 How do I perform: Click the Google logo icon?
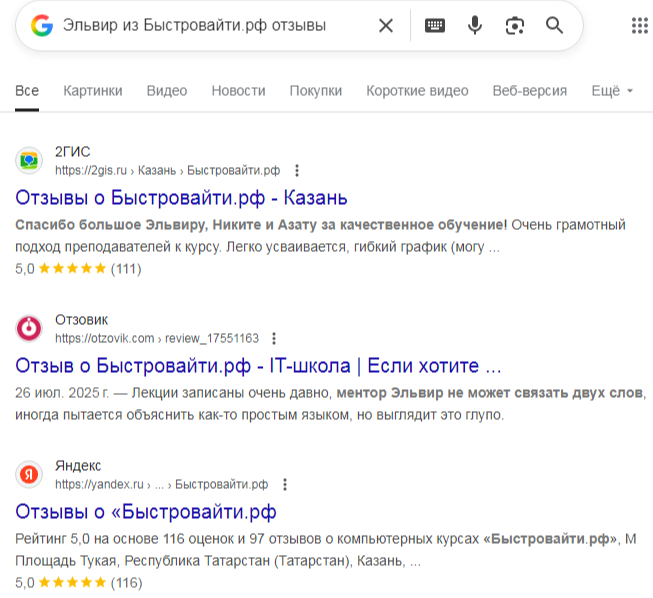pos(42,25)
